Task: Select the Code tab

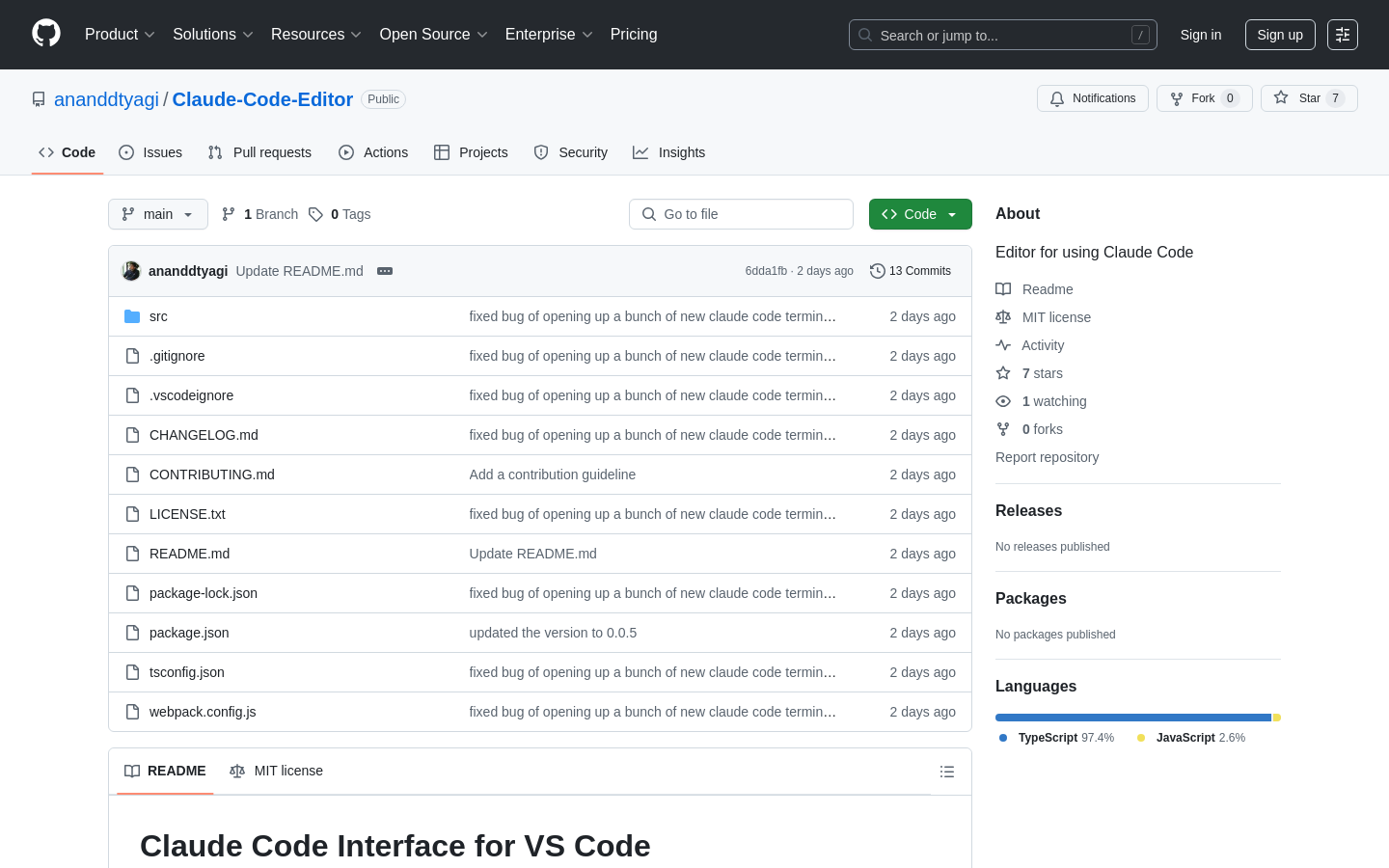Action: pyautogui.click(x=68, y=152)
